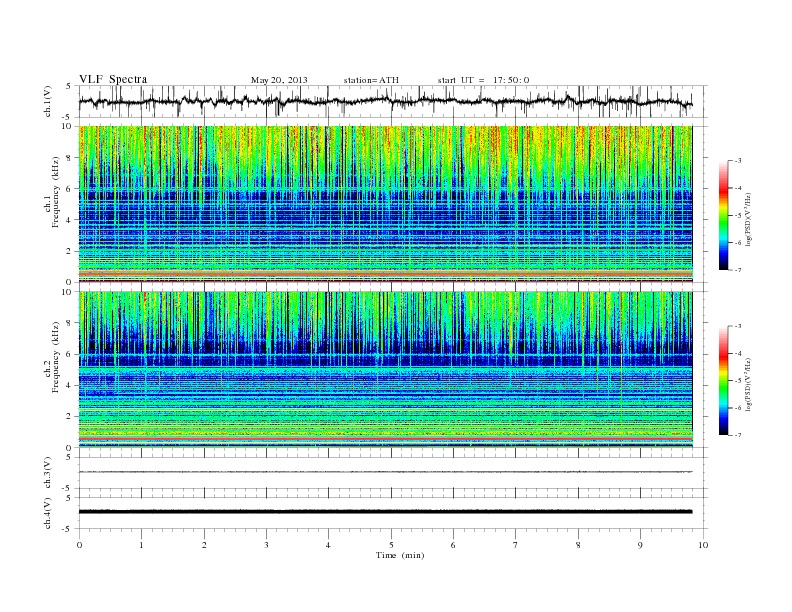Click time axis tick label "3"

coord(266,545)
